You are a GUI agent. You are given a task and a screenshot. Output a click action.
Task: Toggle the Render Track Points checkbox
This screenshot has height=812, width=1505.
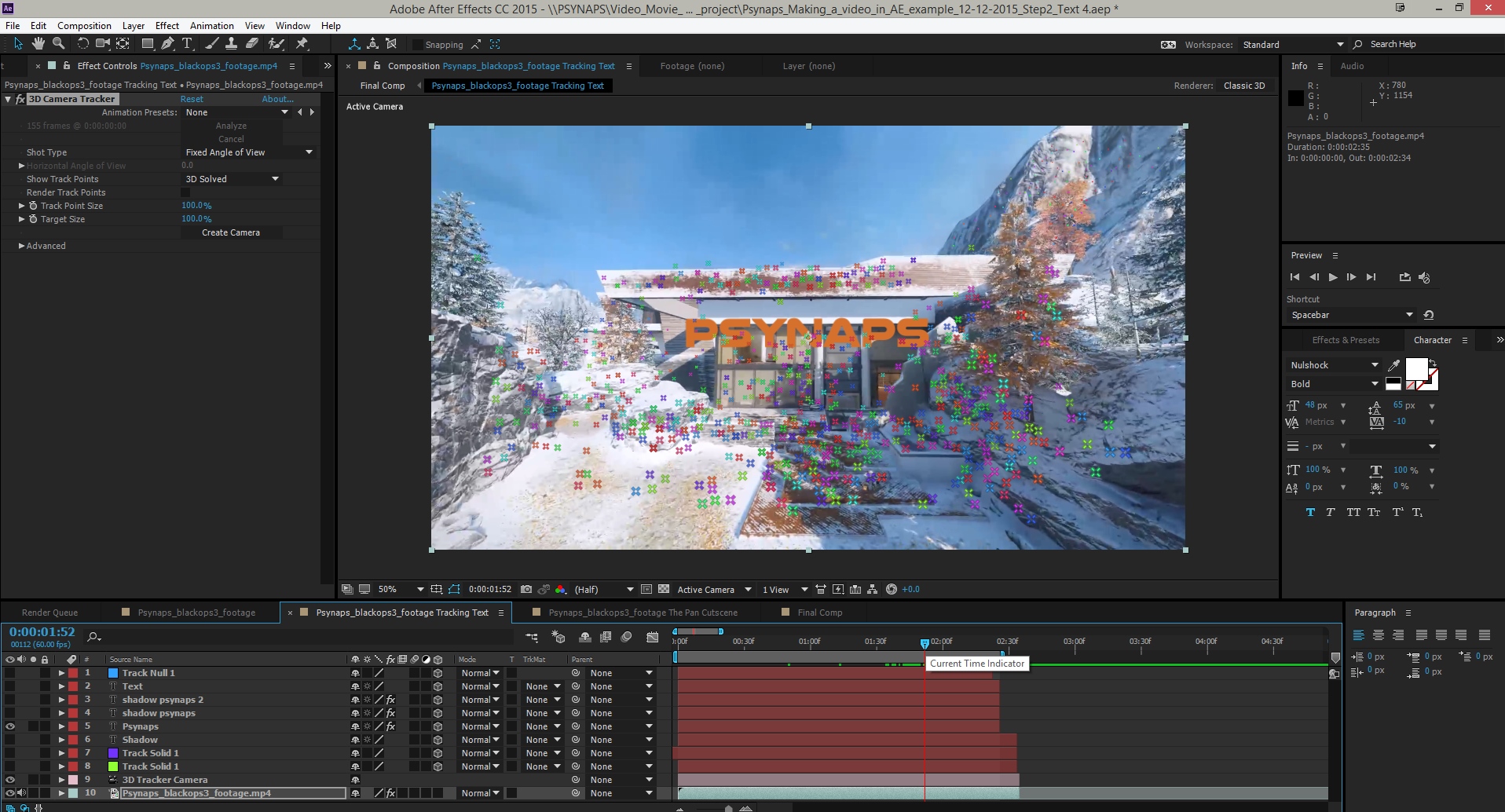click(185, 192)
